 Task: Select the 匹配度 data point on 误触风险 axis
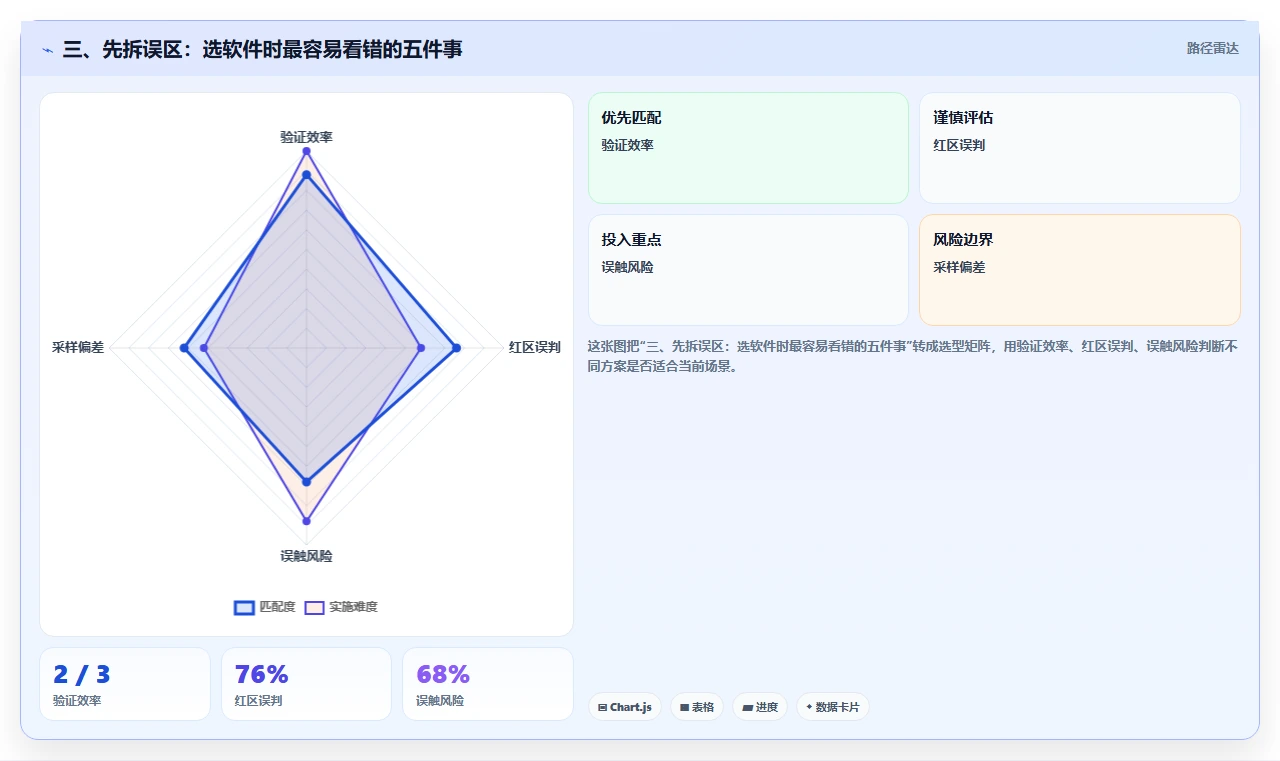click(x=306, y=482)
